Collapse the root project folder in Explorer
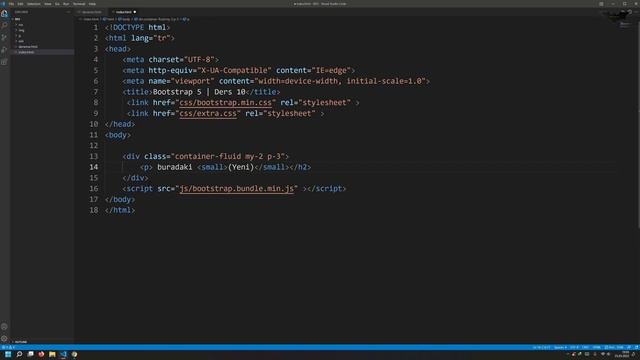640x360 pixels. (x=17, y=19)
